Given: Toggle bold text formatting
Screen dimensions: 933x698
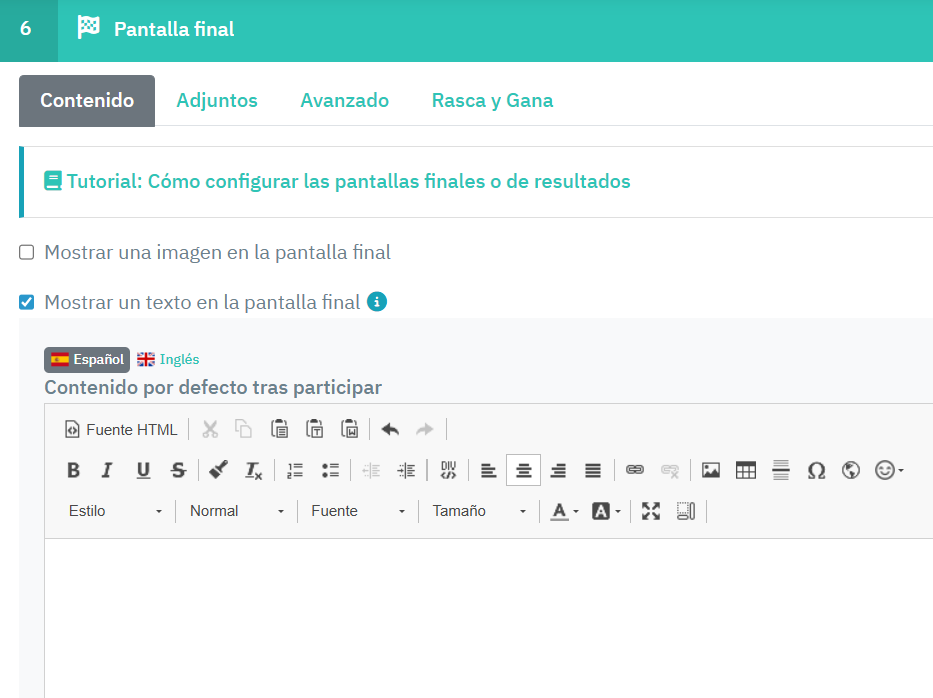Looking at the screenshot, I should click(73, 470).
